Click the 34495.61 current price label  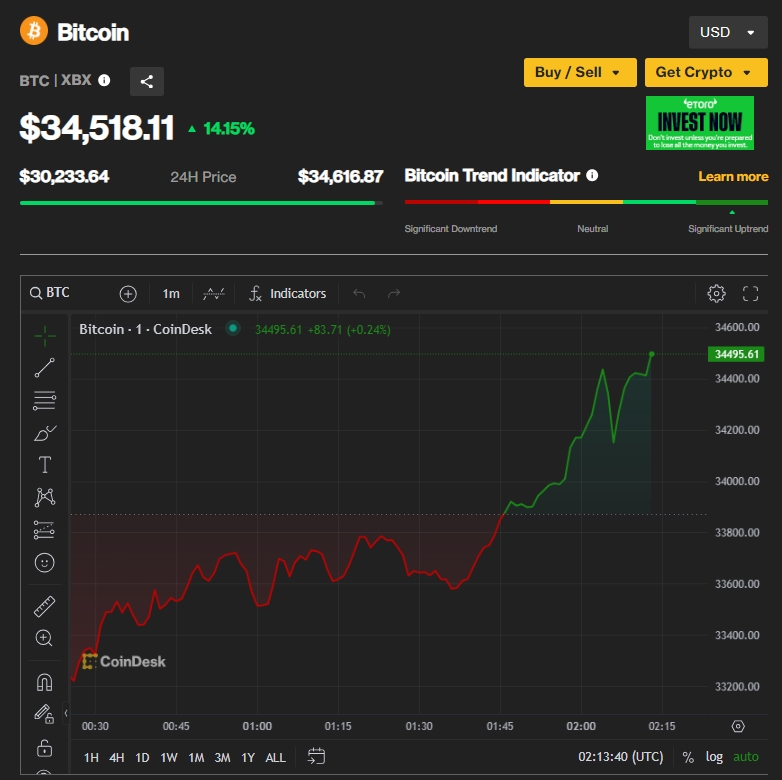tap(736, 354)
